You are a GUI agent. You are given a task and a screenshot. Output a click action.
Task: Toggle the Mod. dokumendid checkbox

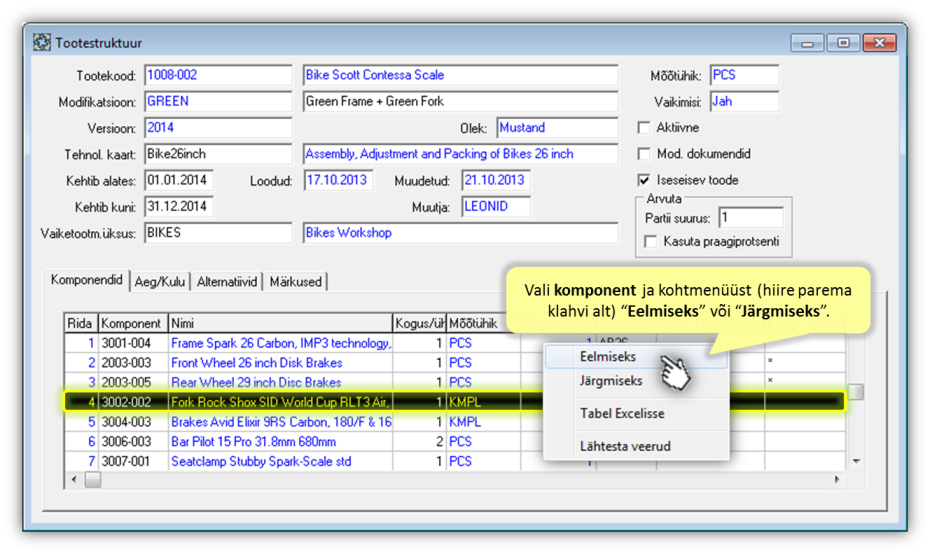pos(644,154)
